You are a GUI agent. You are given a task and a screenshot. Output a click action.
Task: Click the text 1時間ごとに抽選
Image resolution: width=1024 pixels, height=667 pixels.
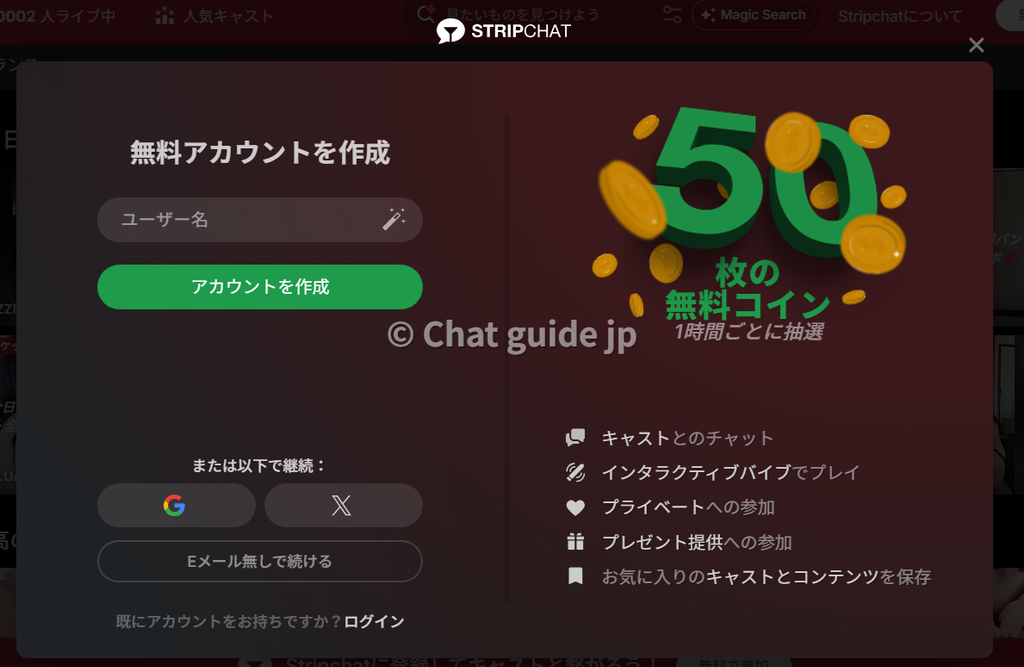click(x=749, y=332)
